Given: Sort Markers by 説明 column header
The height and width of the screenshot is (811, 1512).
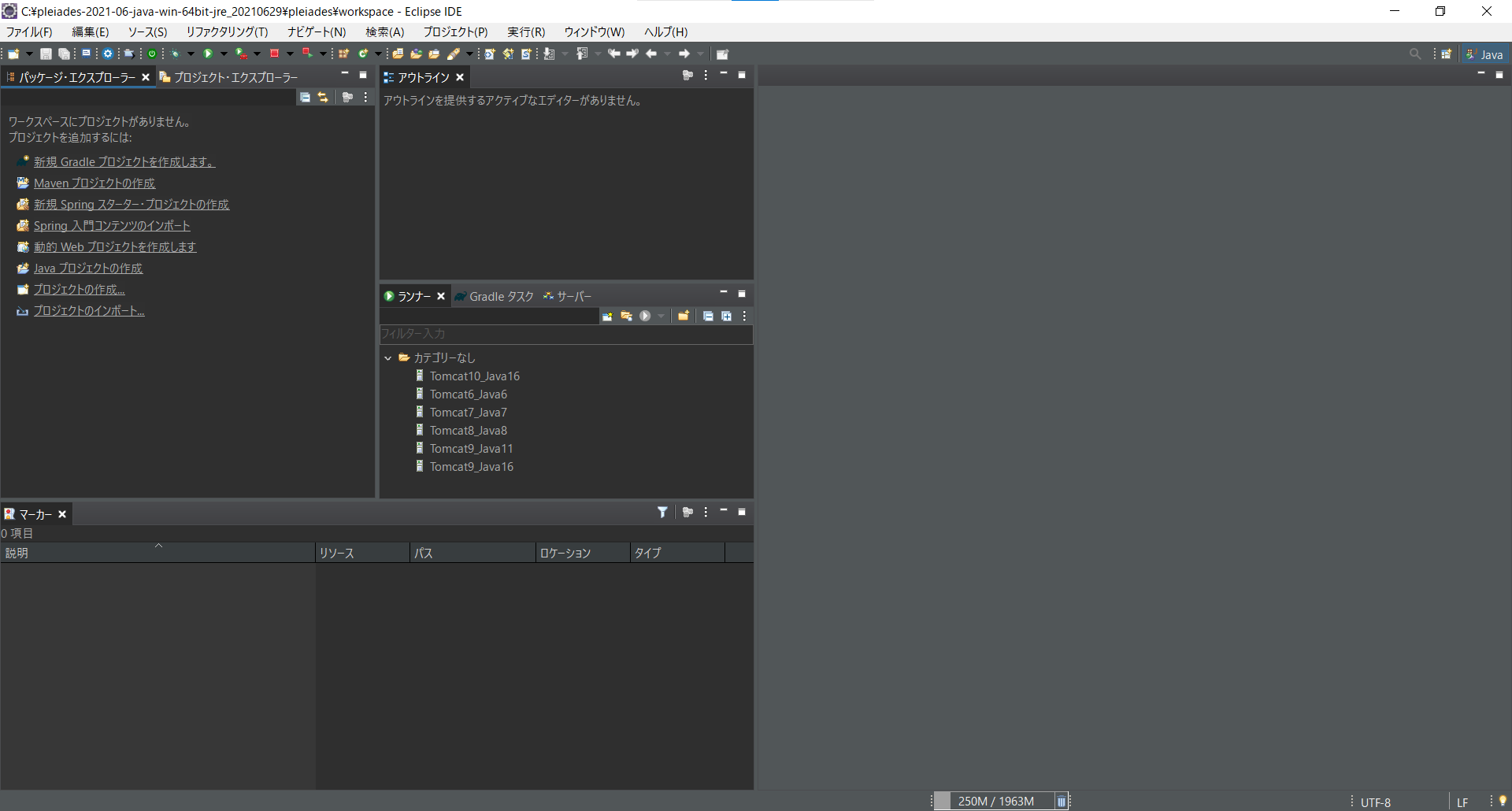Looking at the screenshot, I should (x=157, y=553).
